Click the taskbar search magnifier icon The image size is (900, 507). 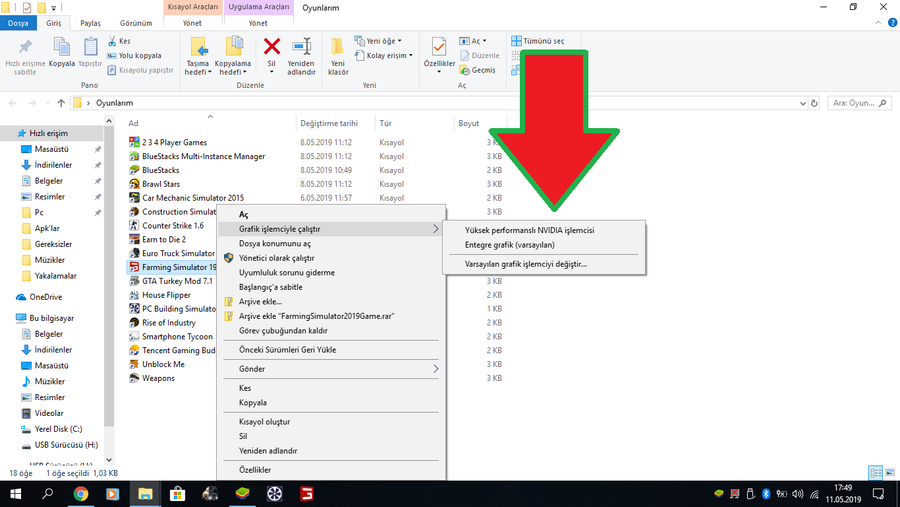(48, 494)
